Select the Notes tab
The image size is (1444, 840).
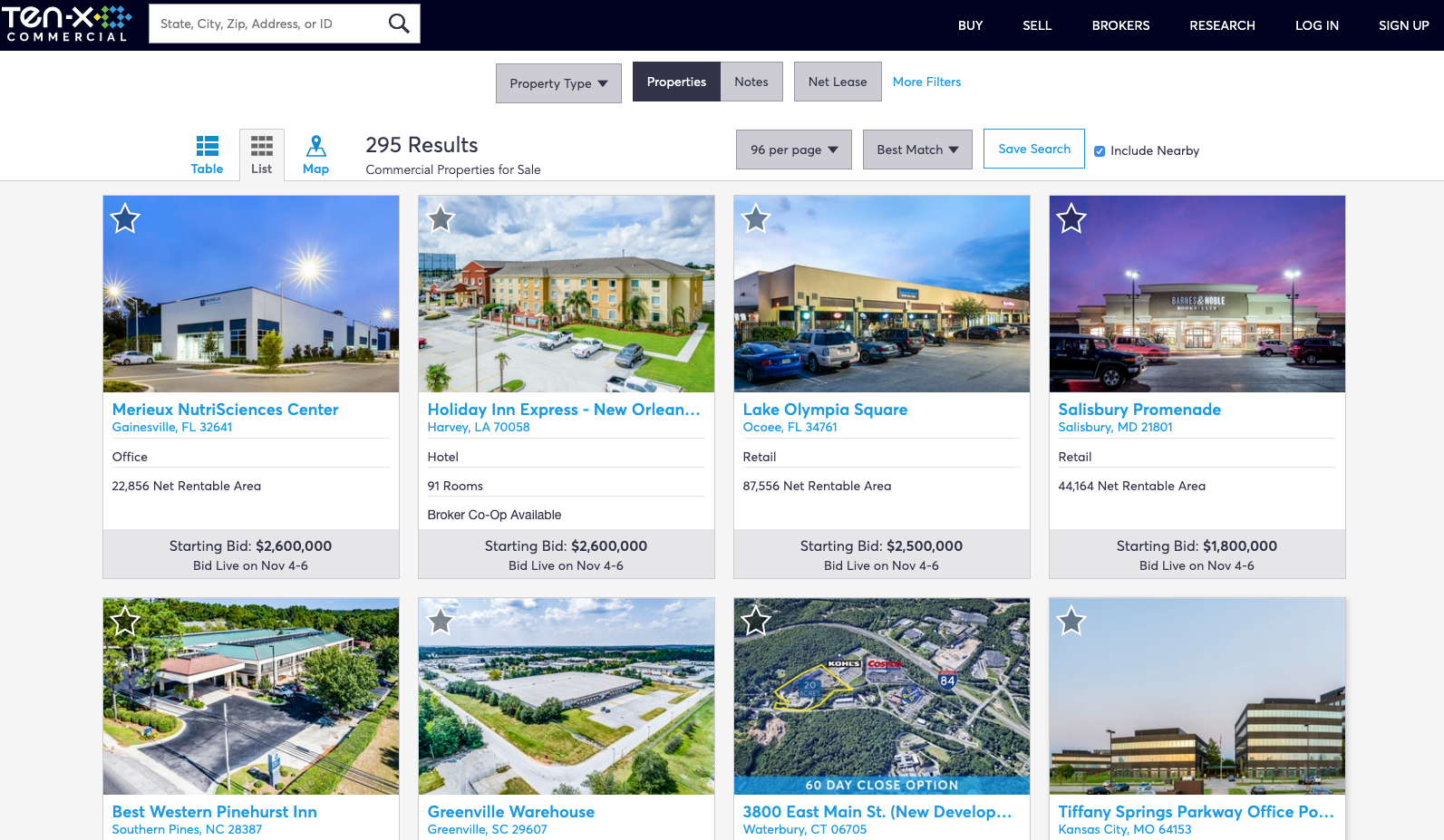[751, 82]
